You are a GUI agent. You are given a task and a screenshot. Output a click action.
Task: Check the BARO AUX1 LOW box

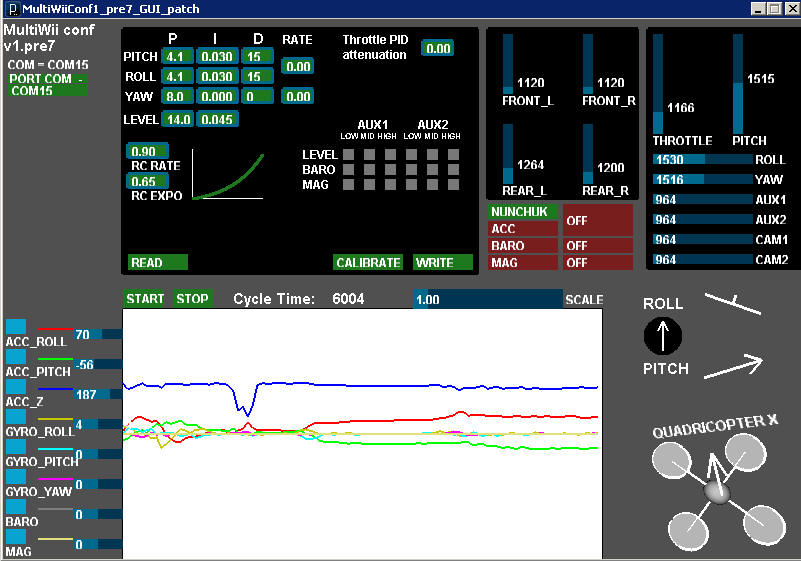coord(348,169)
